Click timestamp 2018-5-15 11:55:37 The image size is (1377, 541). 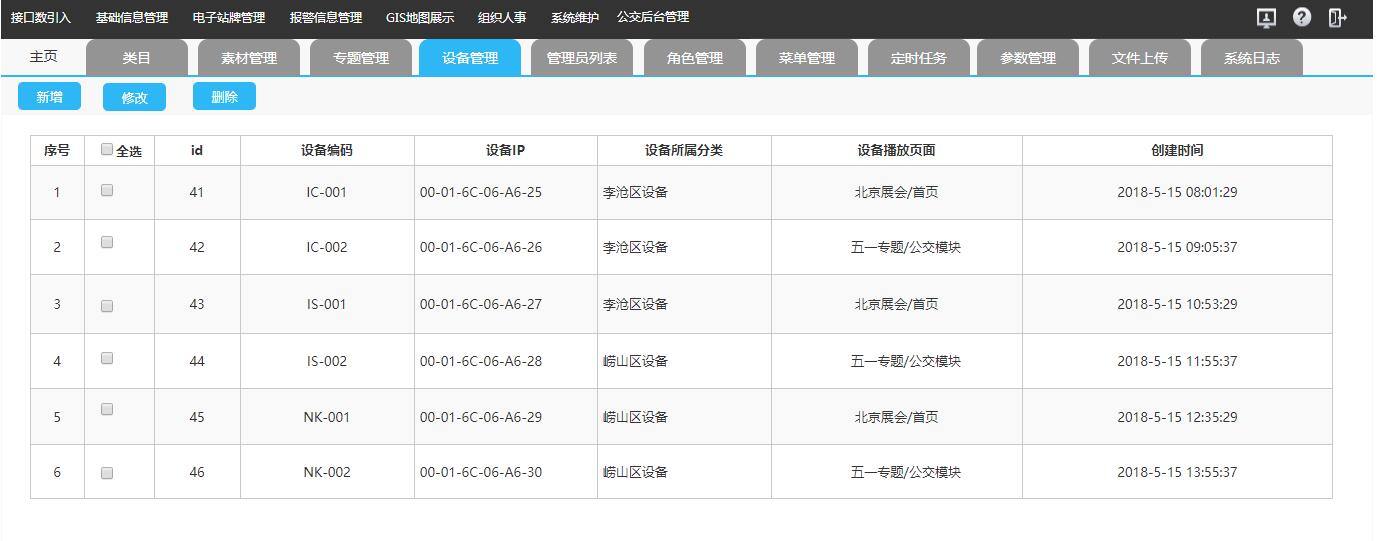click(1177, 361)
